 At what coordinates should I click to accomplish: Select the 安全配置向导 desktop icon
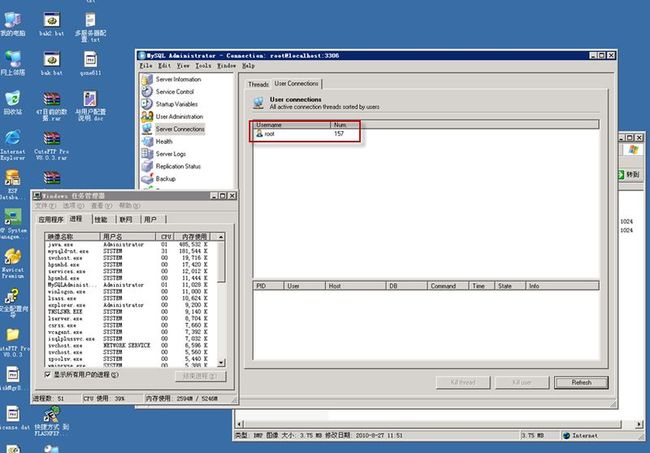coord(12,303)
